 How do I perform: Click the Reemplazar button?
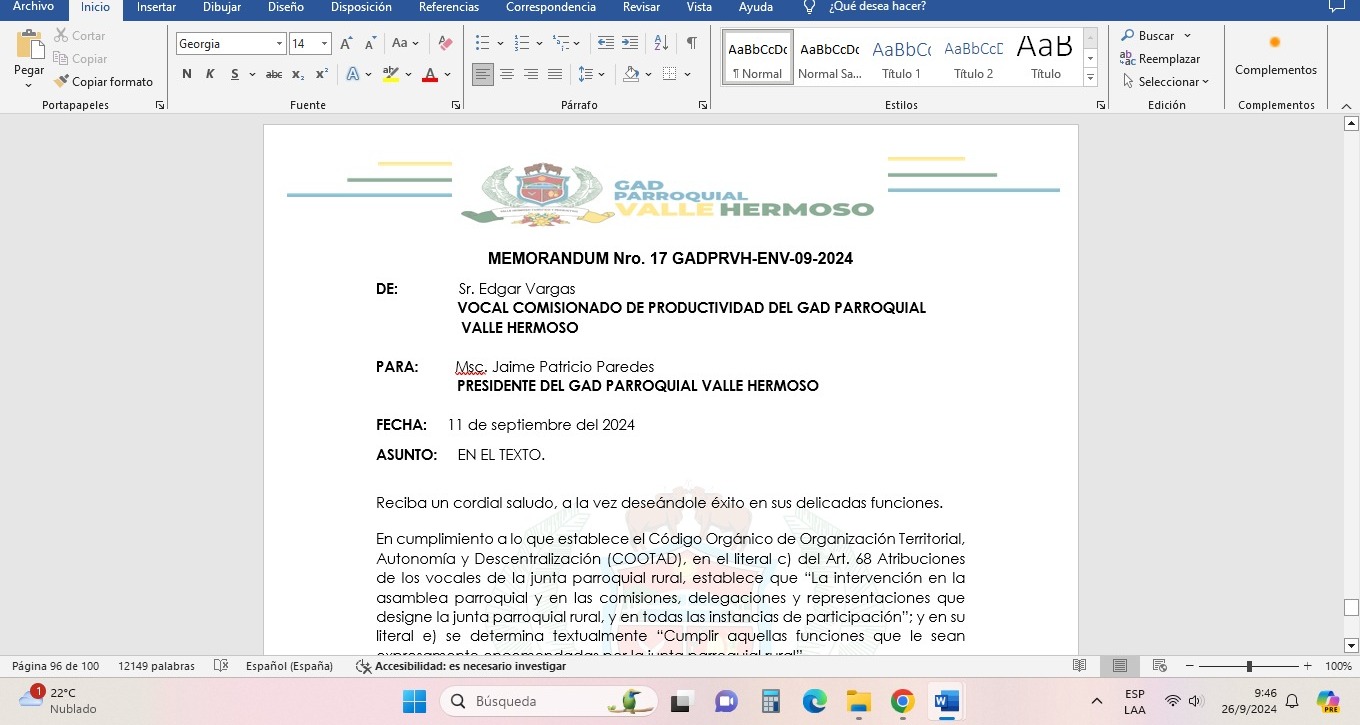point(1160,59)
